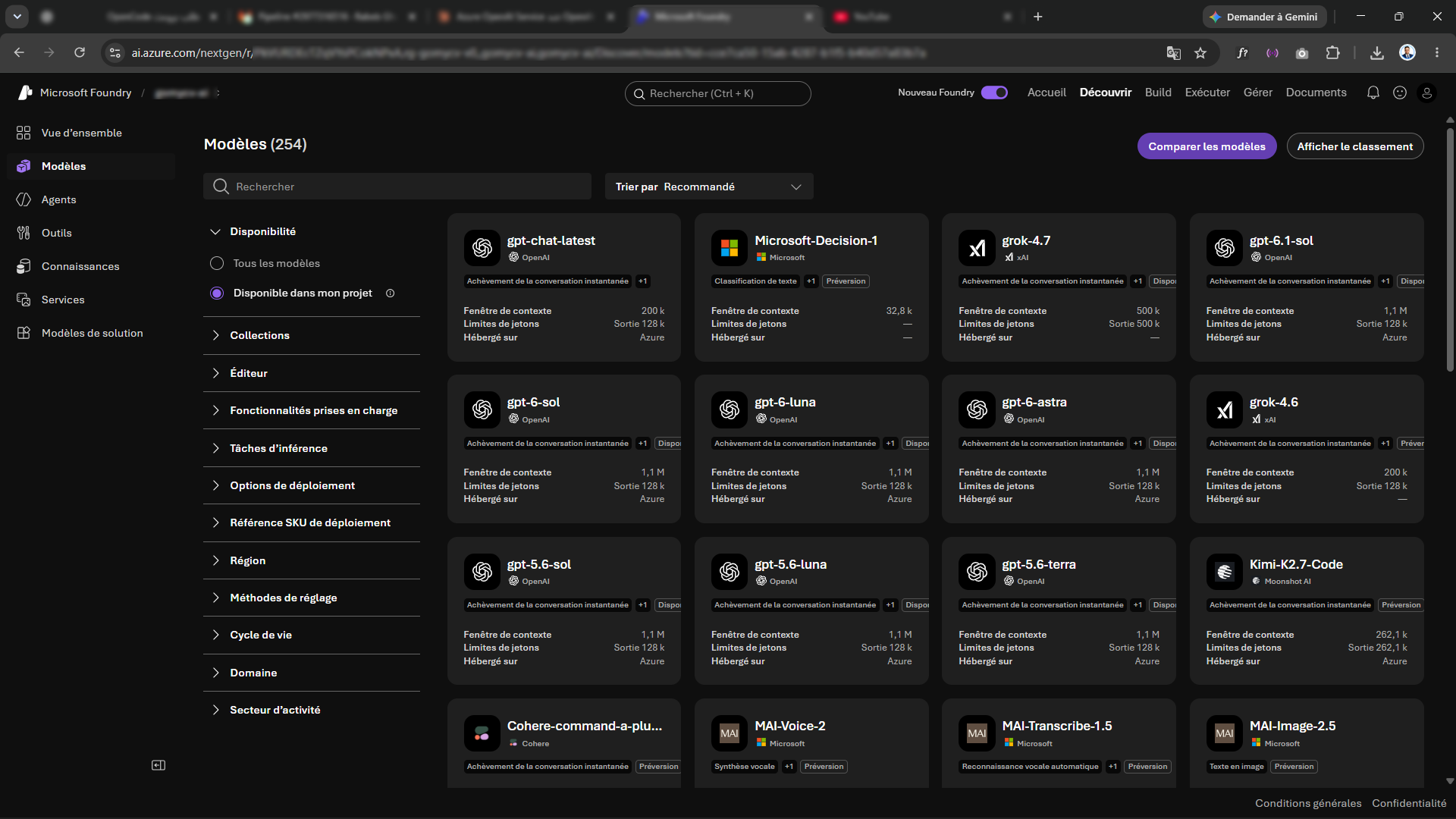Image resolution: width=1456 pixels, height=819 pixels.
Task: Open the Exécuter tab
Action: [x=1207, y=93]
